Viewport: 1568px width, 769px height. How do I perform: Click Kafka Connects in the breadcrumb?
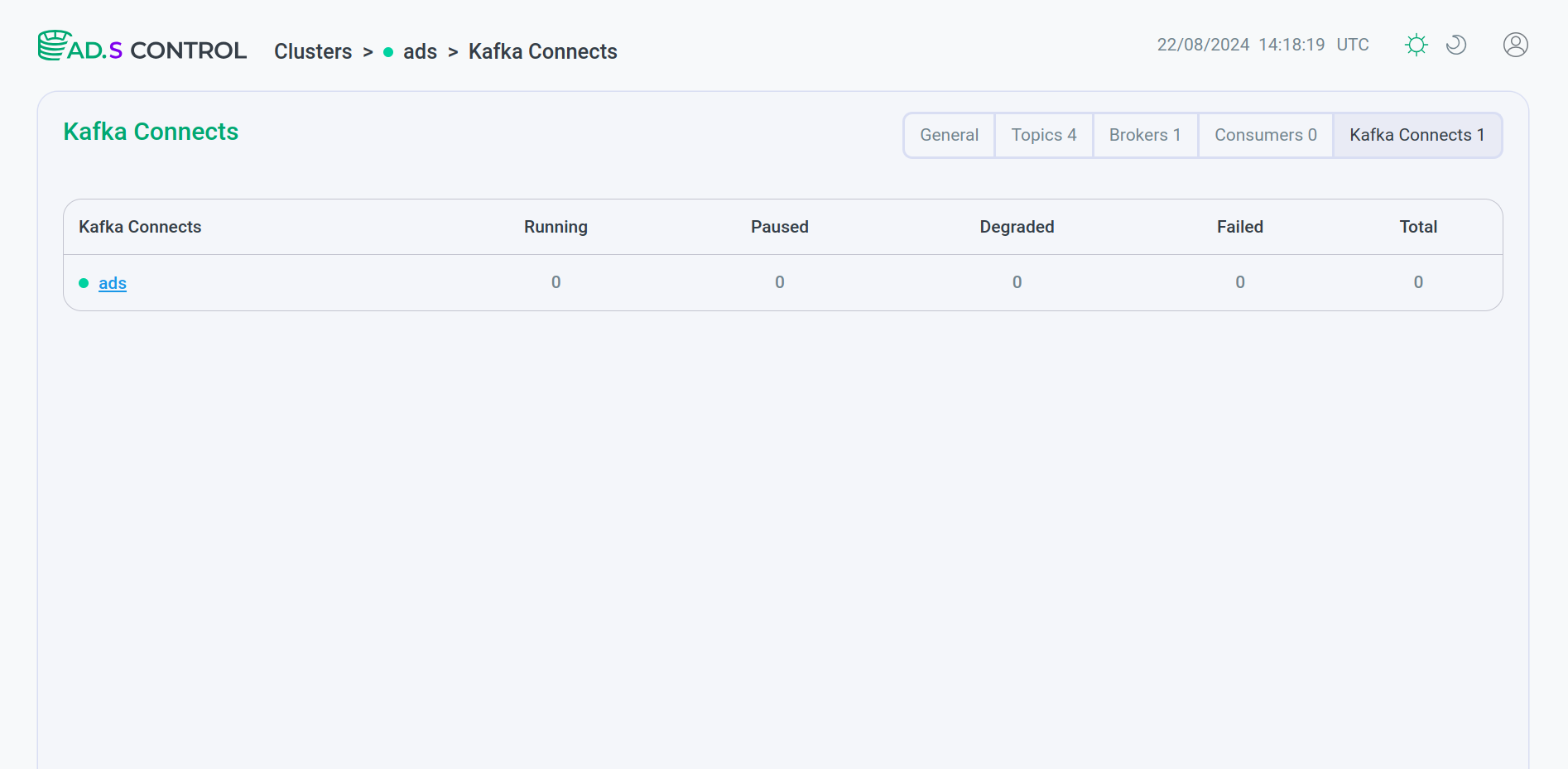pos(543,51)
